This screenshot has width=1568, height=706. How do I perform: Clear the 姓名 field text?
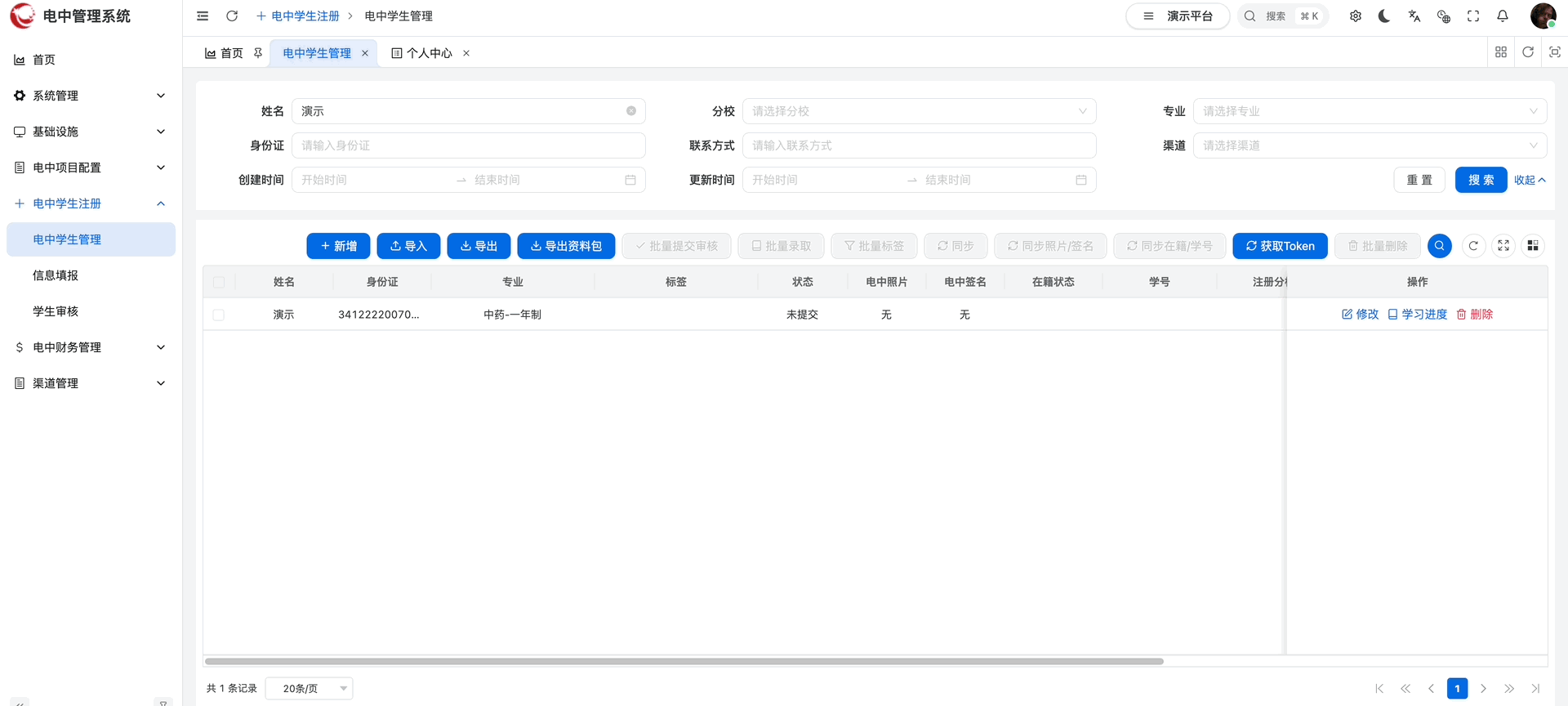tap(631, 111)
